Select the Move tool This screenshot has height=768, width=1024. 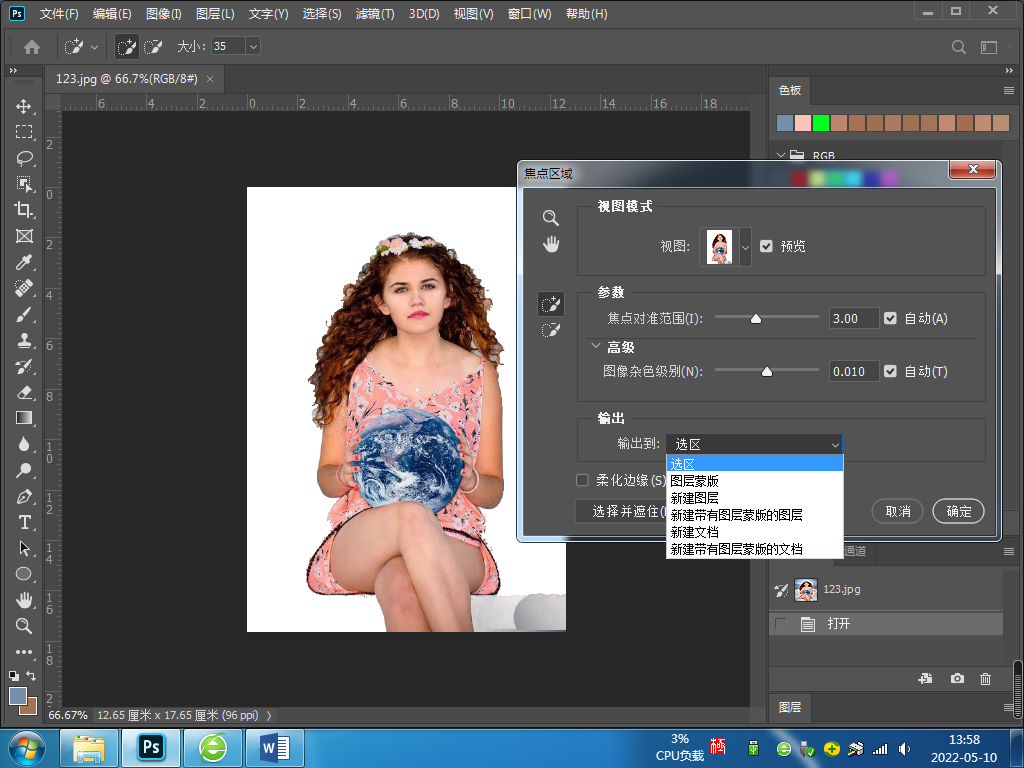[x=24, y=106]
